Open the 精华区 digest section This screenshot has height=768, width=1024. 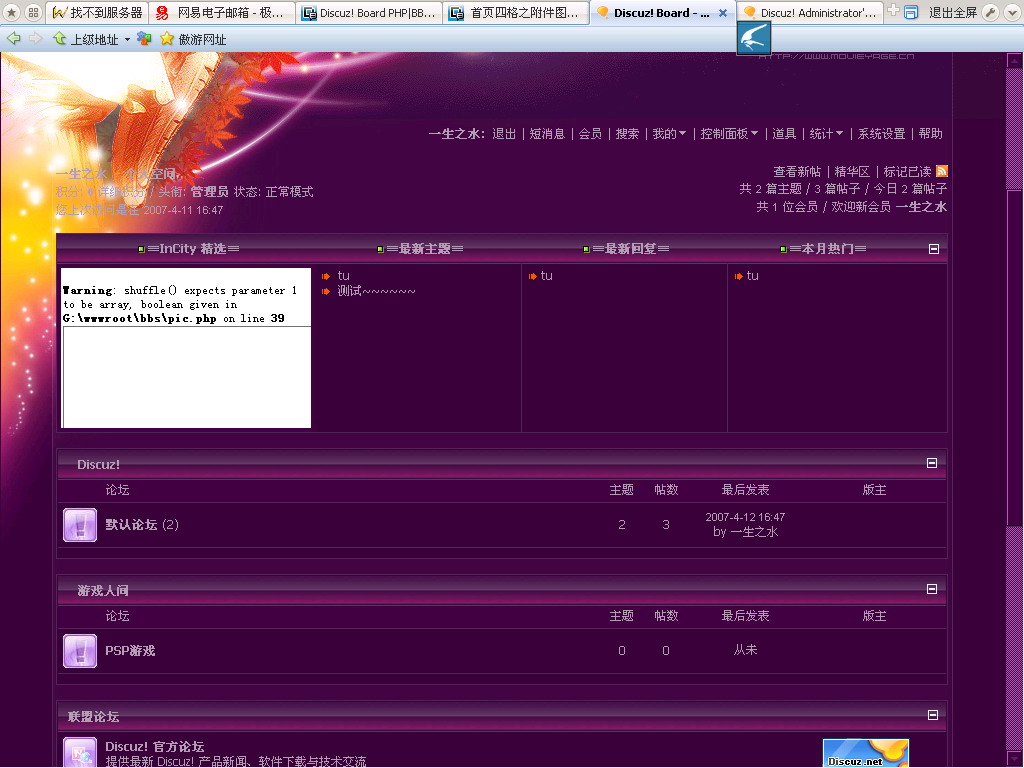pyautogui.click(x=852, y=172)
